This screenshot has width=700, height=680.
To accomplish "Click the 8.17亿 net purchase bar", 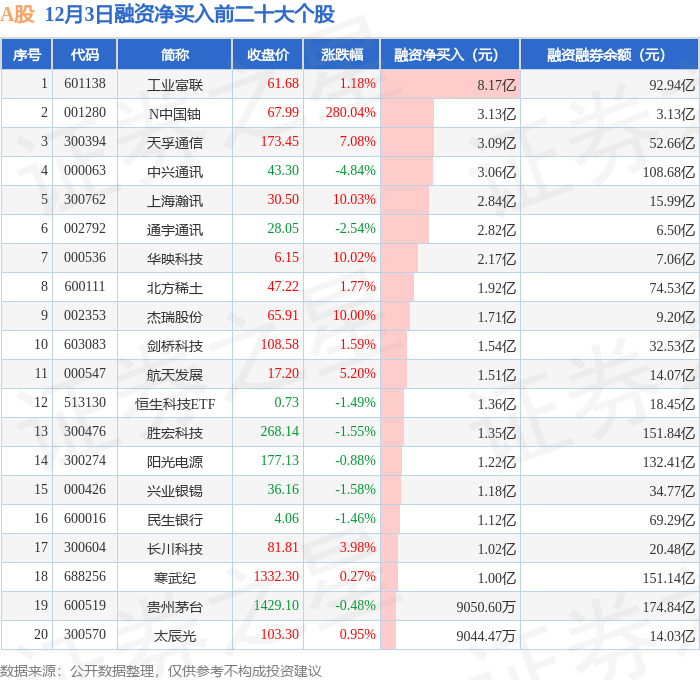I will tap(450, 84).
